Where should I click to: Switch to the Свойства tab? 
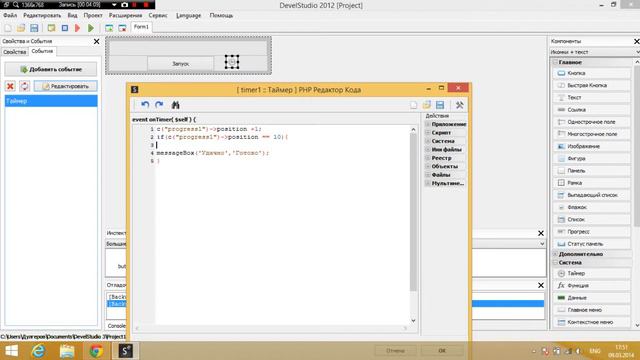click(15, 52)
